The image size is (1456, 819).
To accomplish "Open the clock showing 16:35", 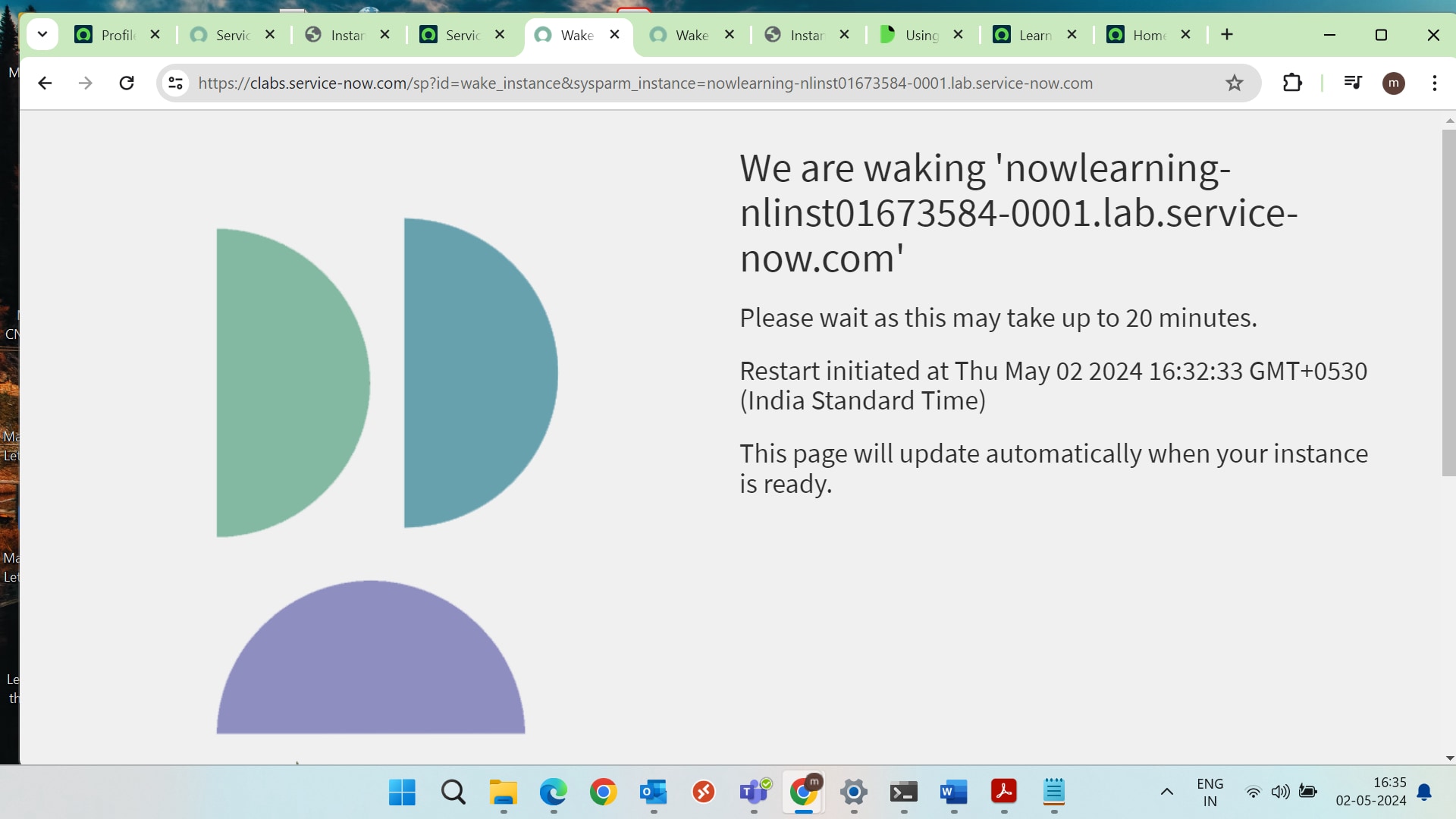I will (1371, 792).
